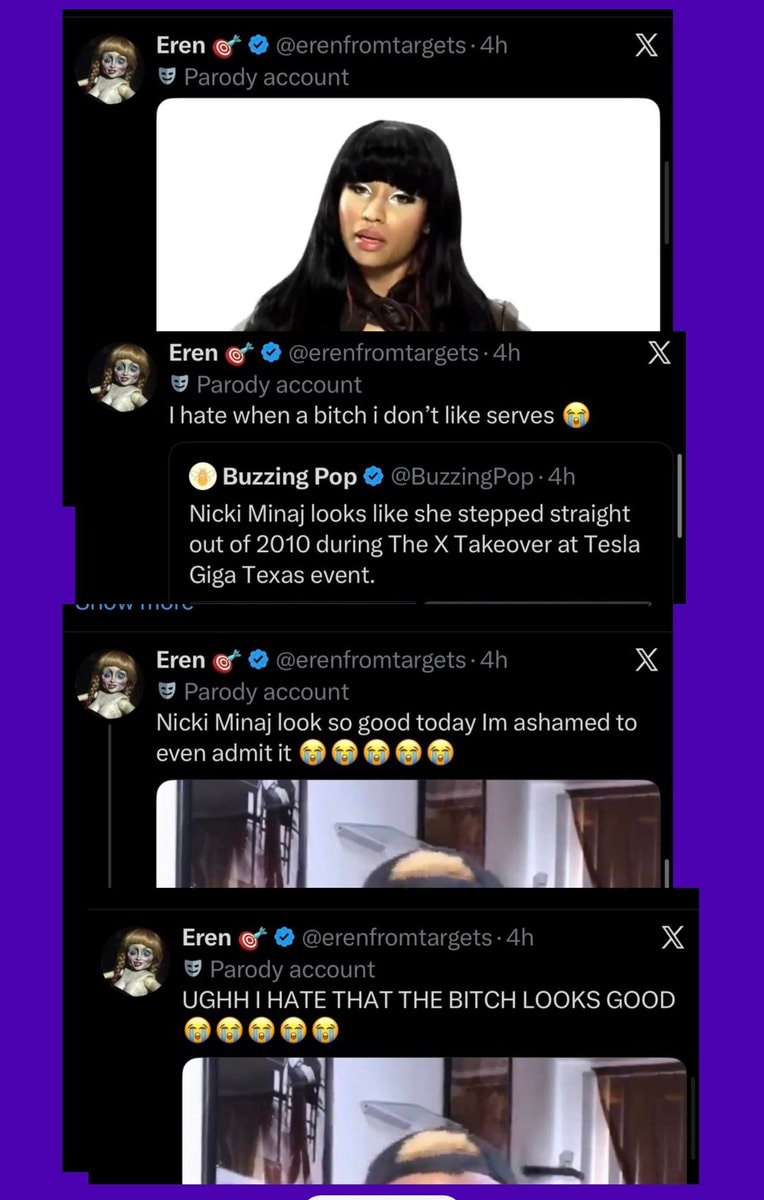
Task: Open the quoted Tesla Giga Texas event tweet text
Action: coord(414,545)
